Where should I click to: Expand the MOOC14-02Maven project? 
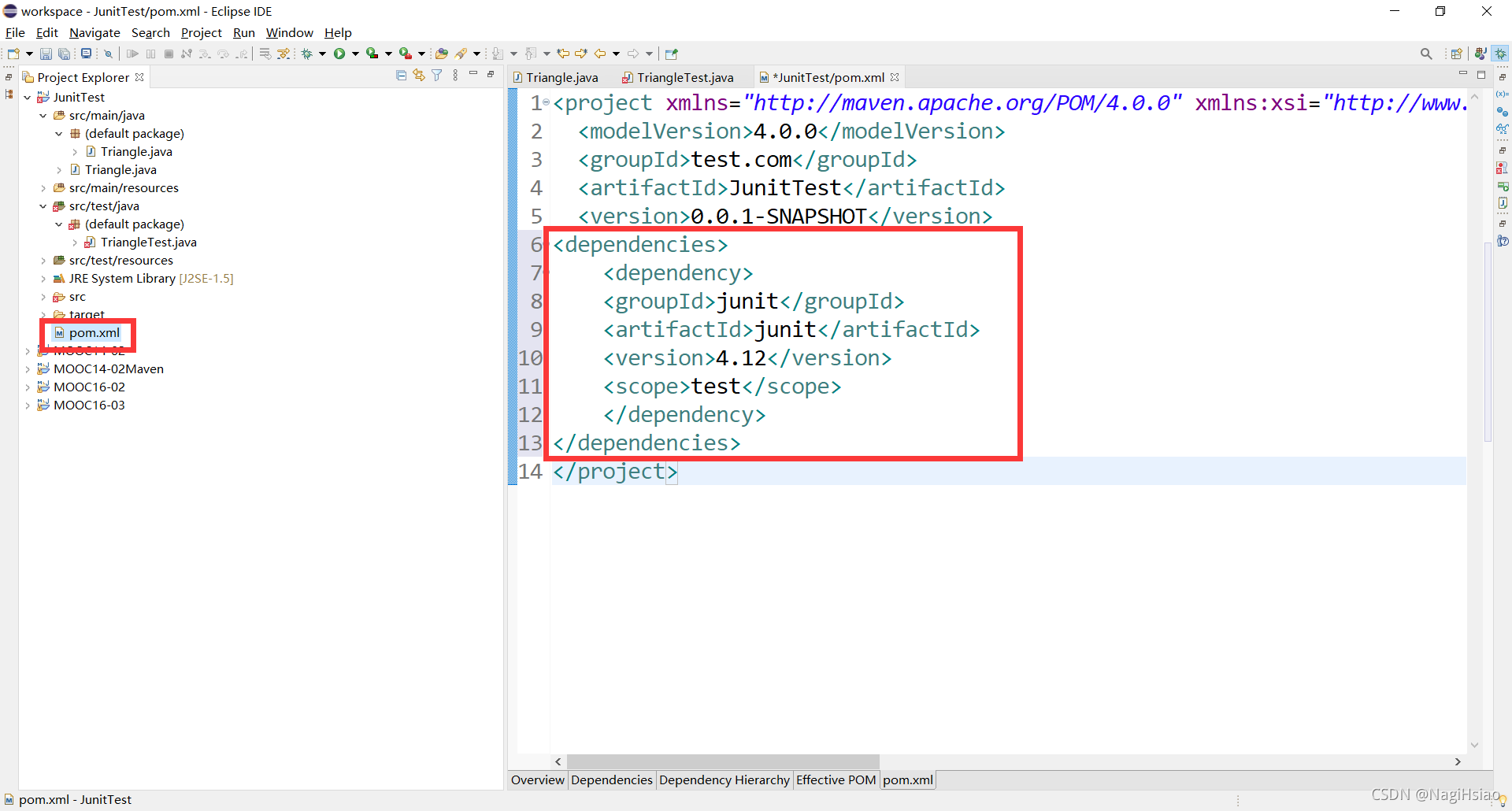pos(28,369)
